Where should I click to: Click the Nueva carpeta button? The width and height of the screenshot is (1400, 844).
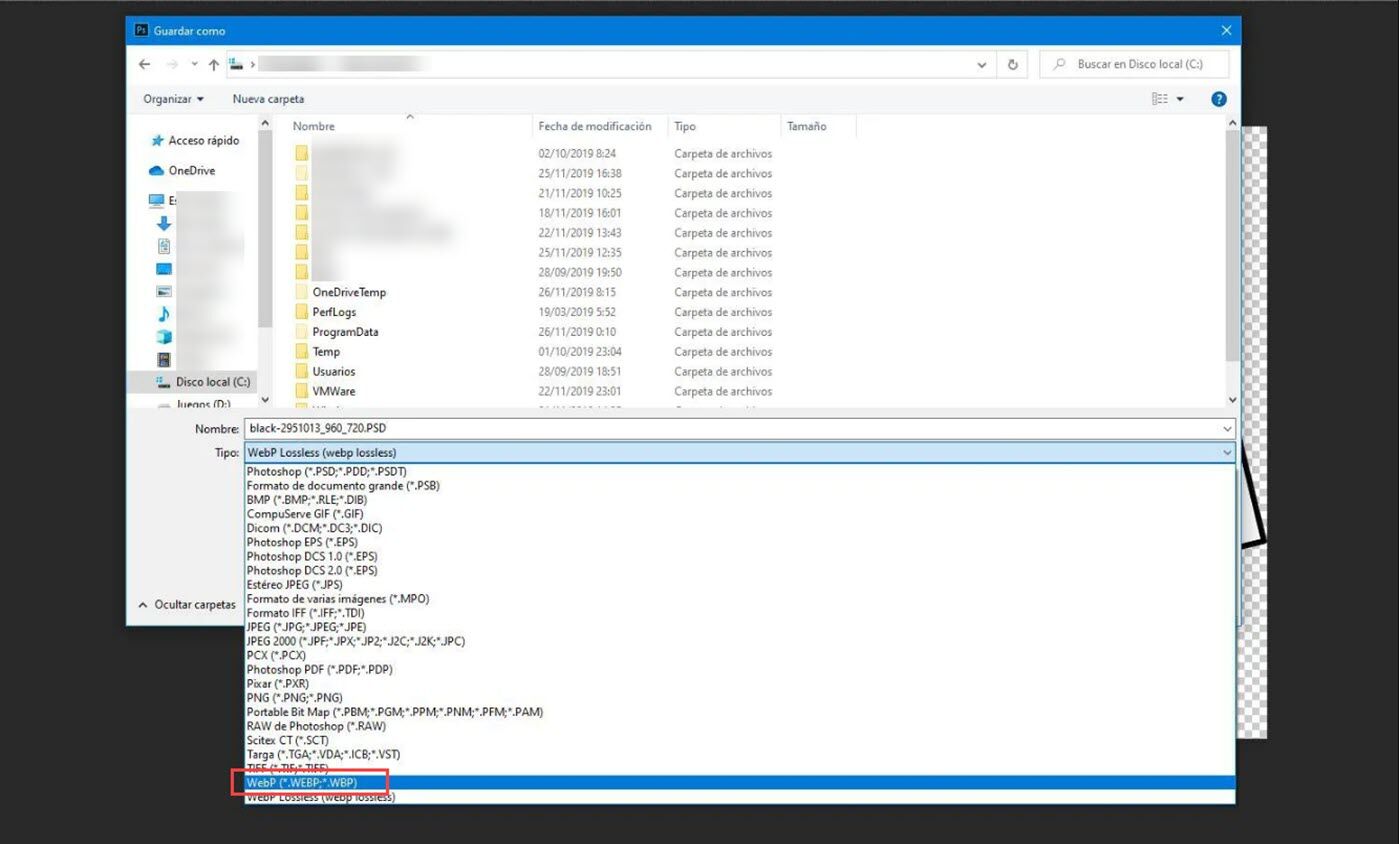(x=267, y=99)
